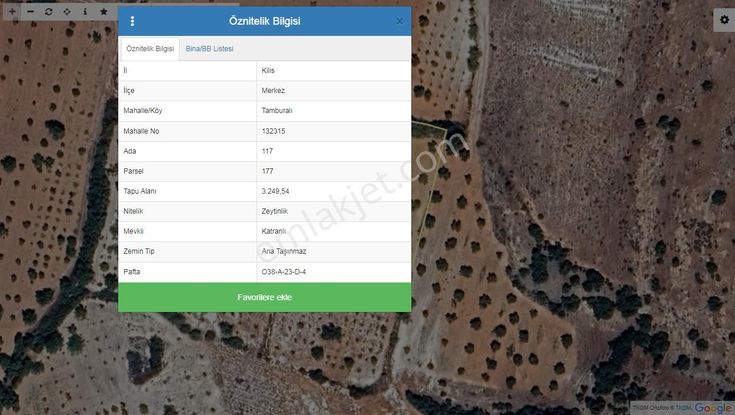Click the Favorilere ekle button
This screenshot has height=415, width=735.
coord(264,297)
